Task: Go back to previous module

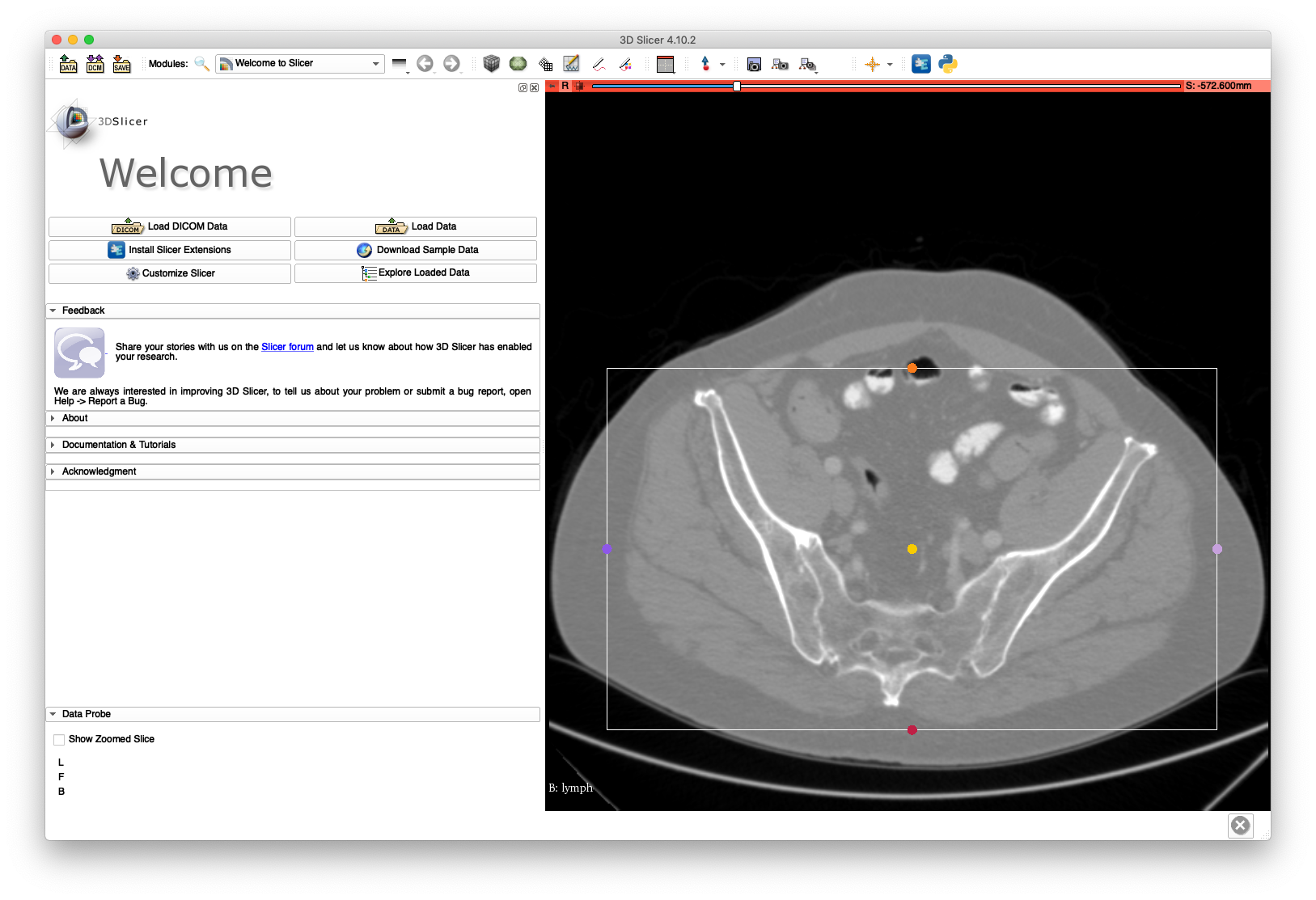Action: (x=425, y=64)
